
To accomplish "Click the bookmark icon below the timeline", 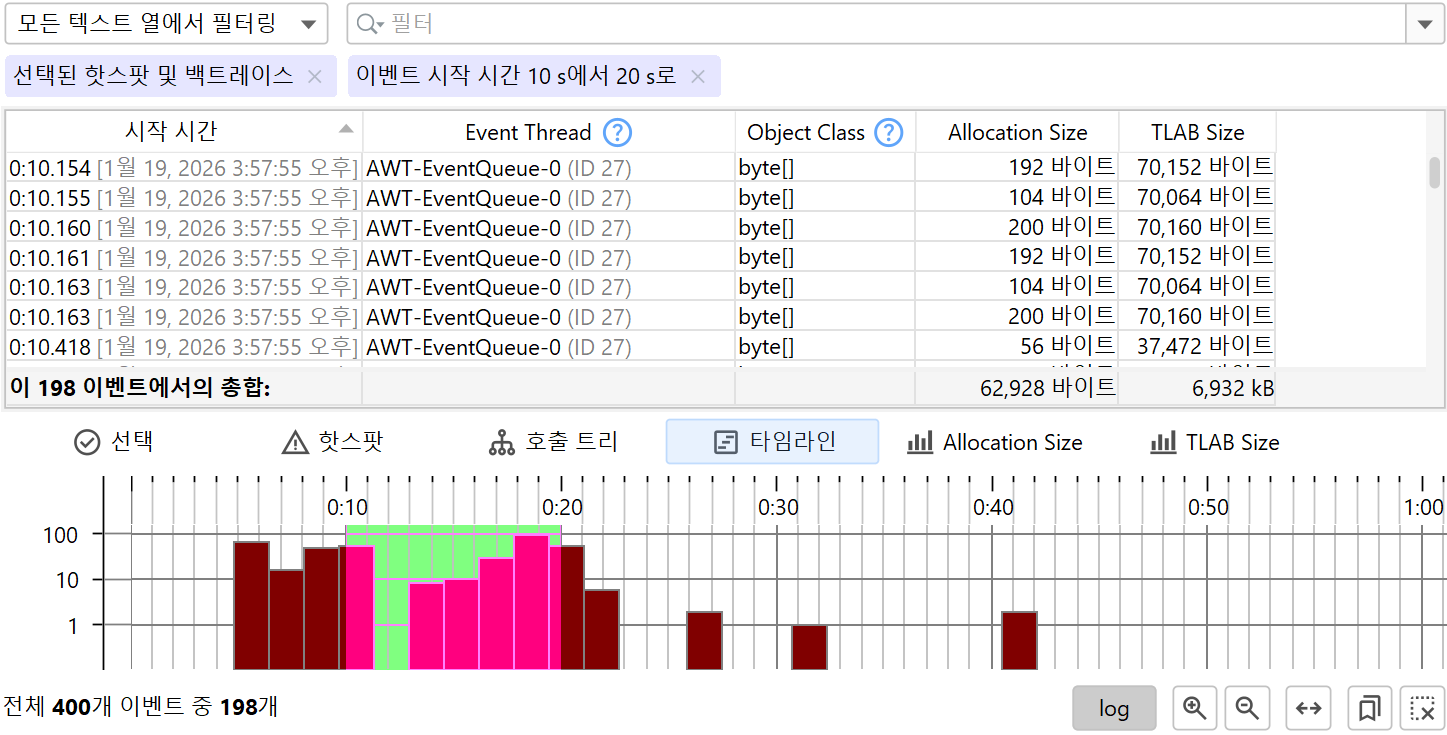I will pyautogui.click(x=1369, y=708).
